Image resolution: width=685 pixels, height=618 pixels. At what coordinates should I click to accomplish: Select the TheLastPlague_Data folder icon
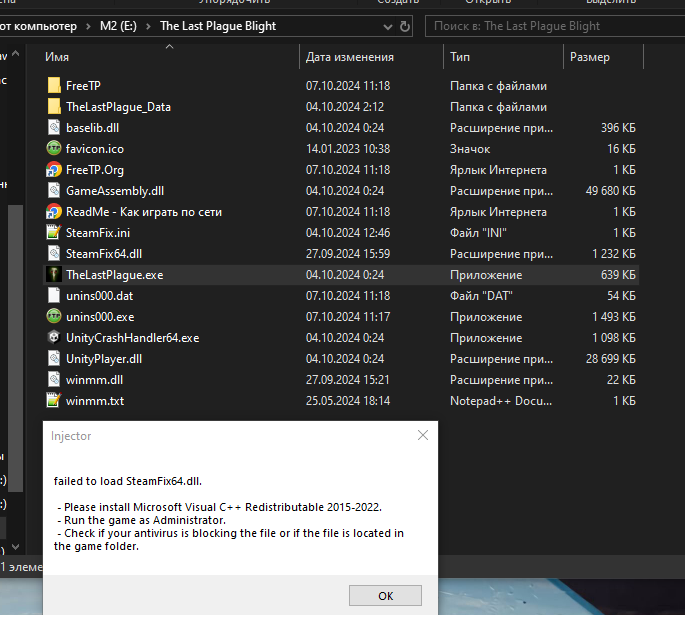pyautogui.click(x=54, y=107)
